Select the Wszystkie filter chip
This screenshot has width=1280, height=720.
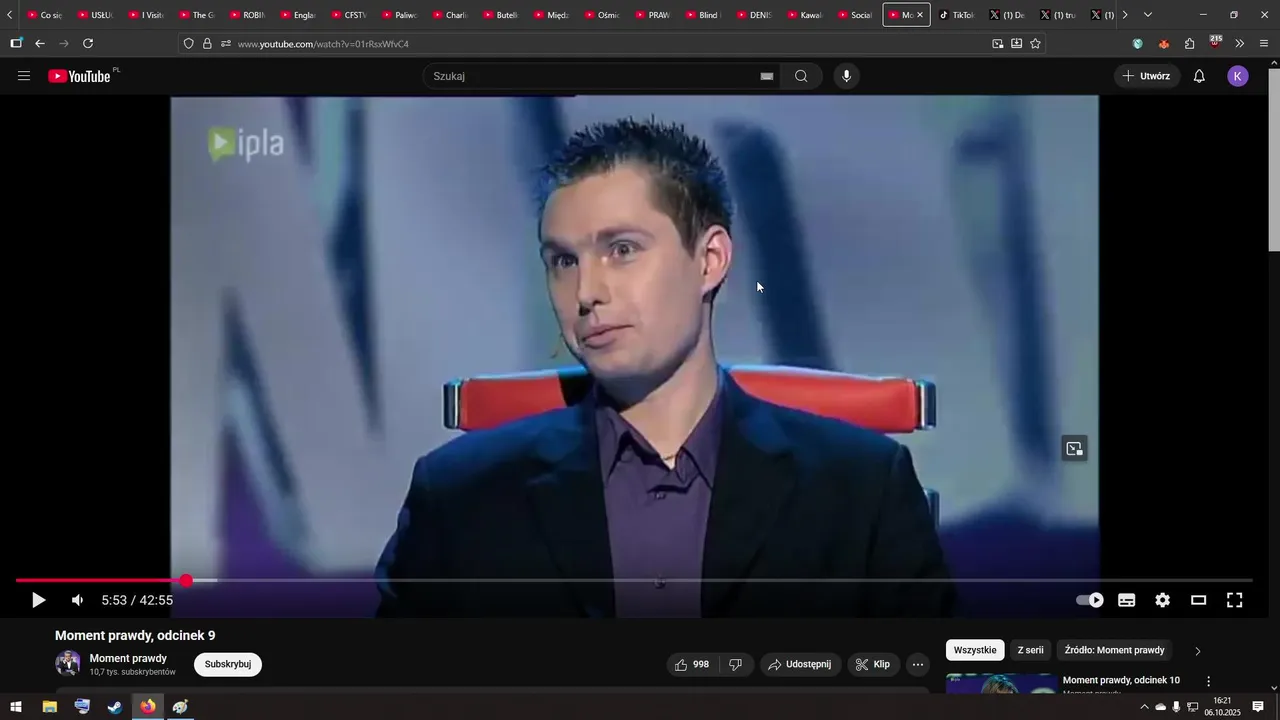tap(975, 650)
